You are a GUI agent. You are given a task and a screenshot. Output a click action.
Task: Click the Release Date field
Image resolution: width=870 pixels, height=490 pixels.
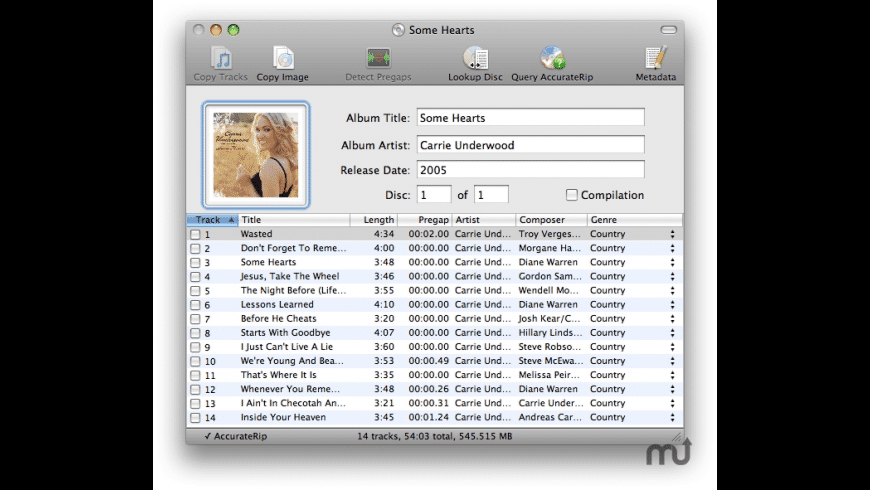coord(530,170)
